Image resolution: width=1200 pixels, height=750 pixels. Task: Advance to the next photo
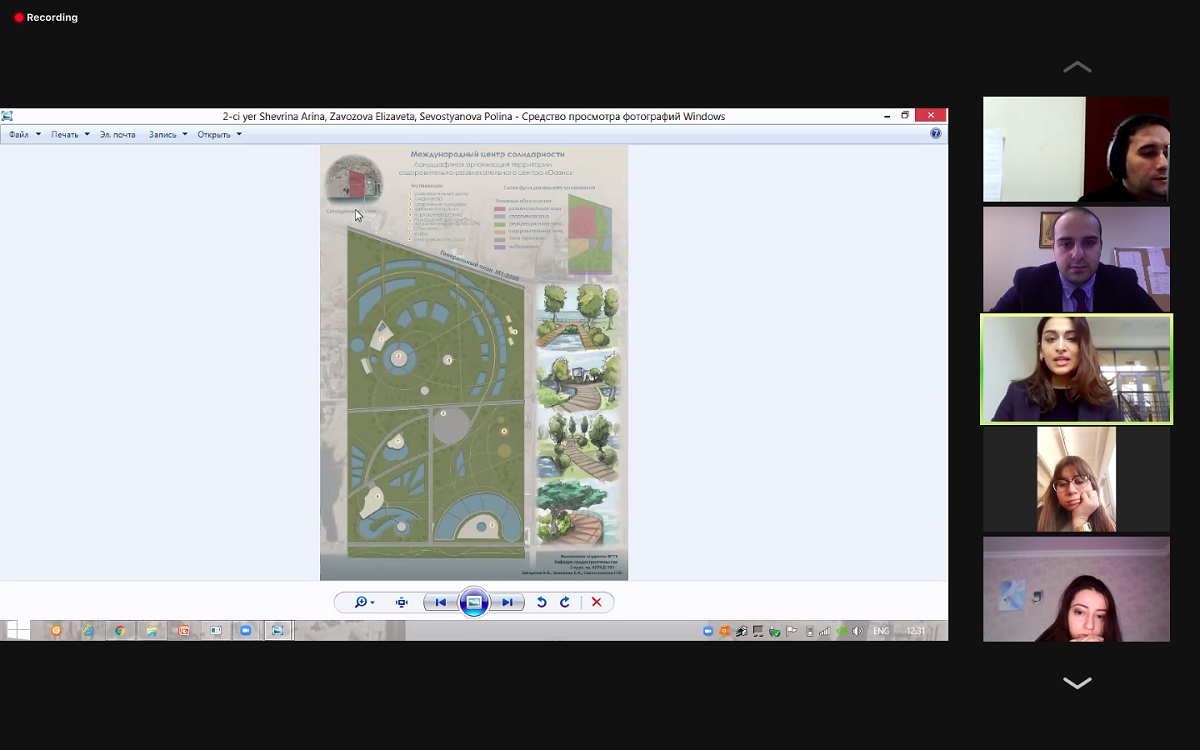pyautogui.click(x=508, y=602)
